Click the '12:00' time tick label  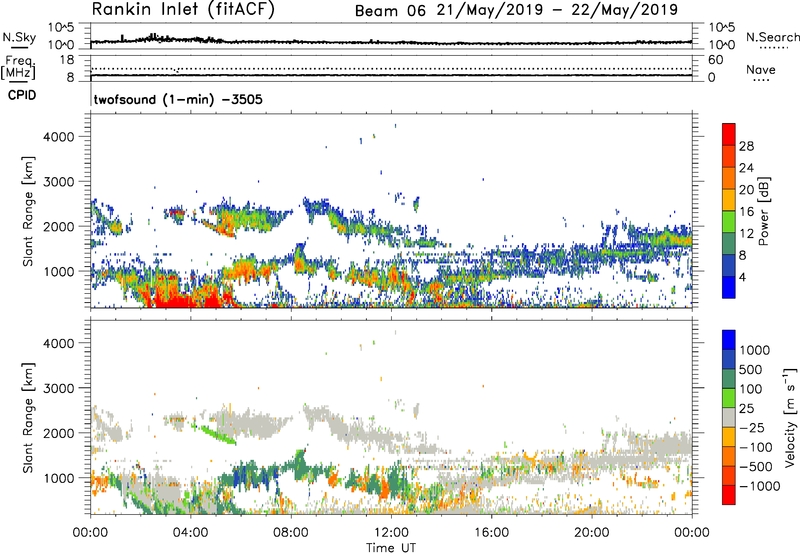coord(391,533)
